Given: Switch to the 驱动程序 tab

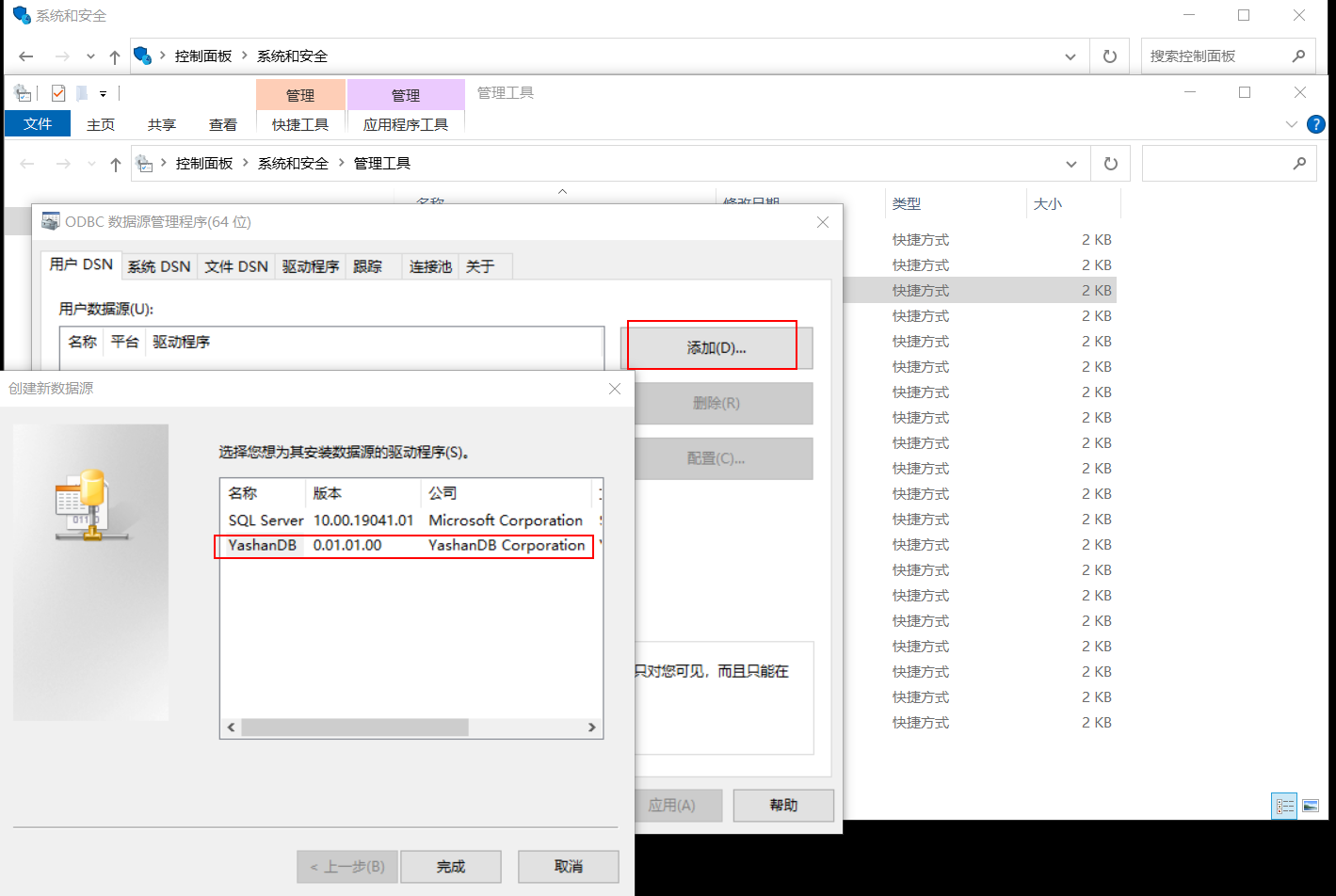Looking at the screenshot, I should click(311, 266).
